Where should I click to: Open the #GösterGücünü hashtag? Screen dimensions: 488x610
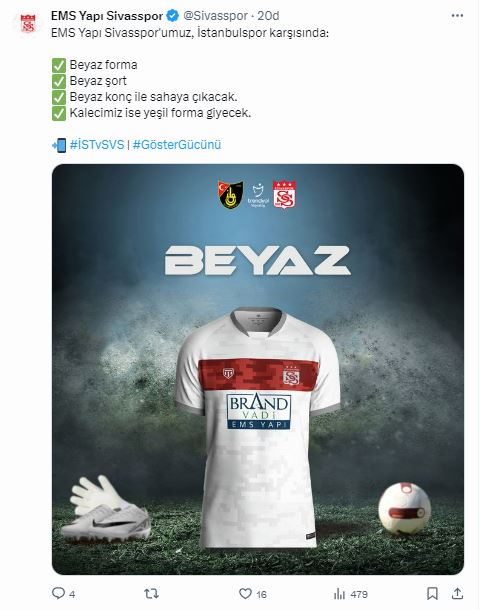coord(177,145)
